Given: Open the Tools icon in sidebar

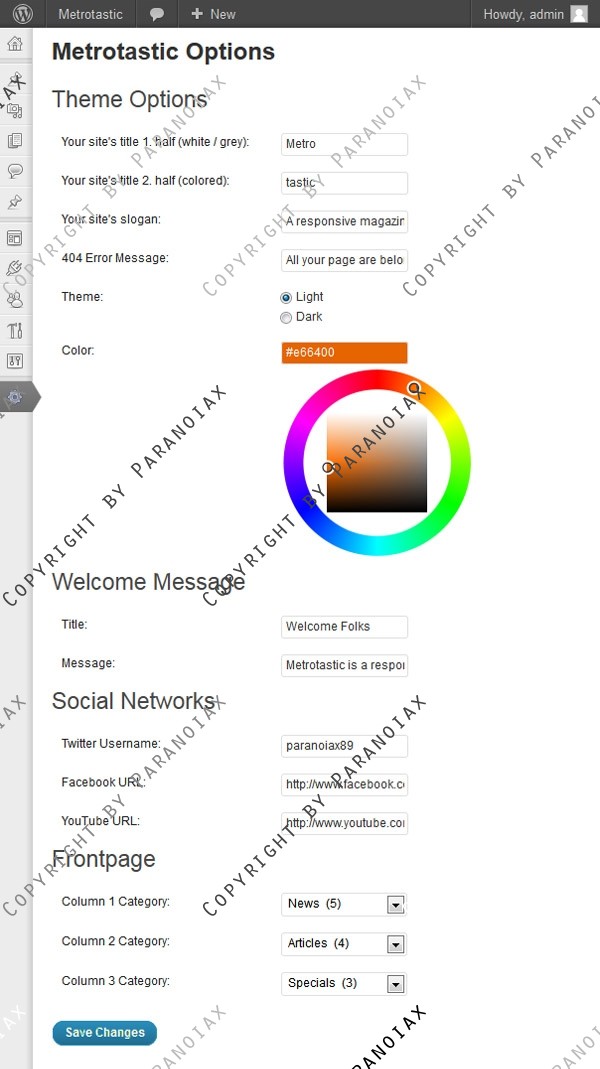Looking at the screenshot, I should (x=15, y=330).
